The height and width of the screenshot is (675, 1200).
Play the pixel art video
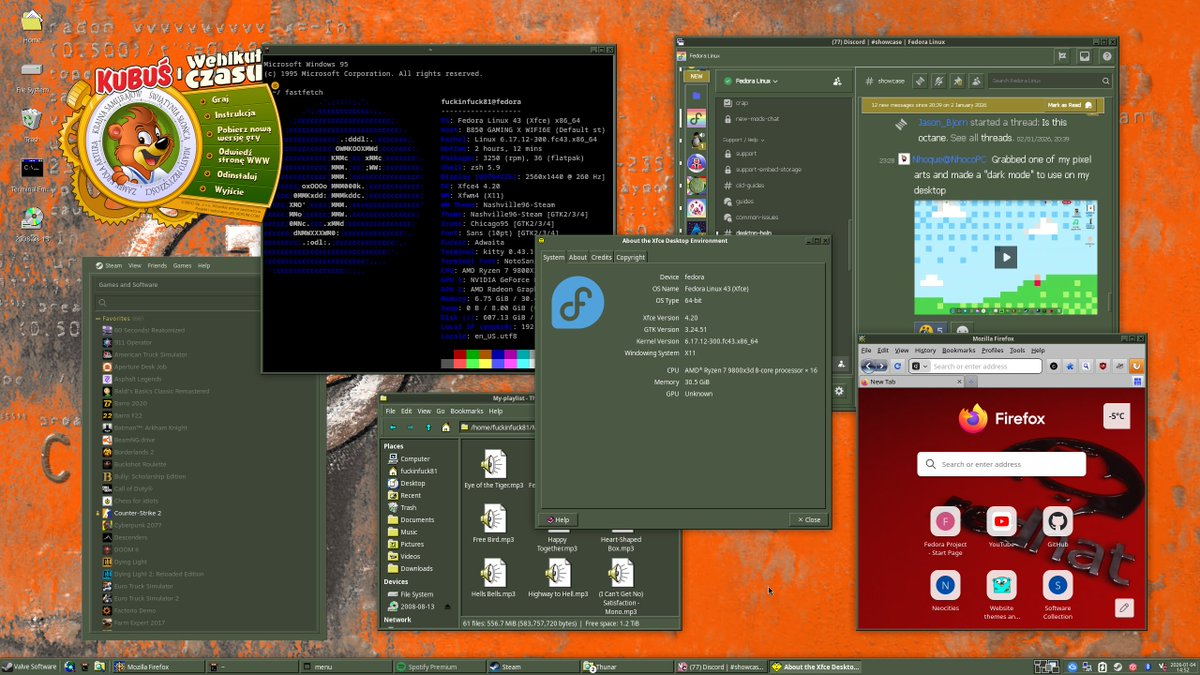point(1005,257)
